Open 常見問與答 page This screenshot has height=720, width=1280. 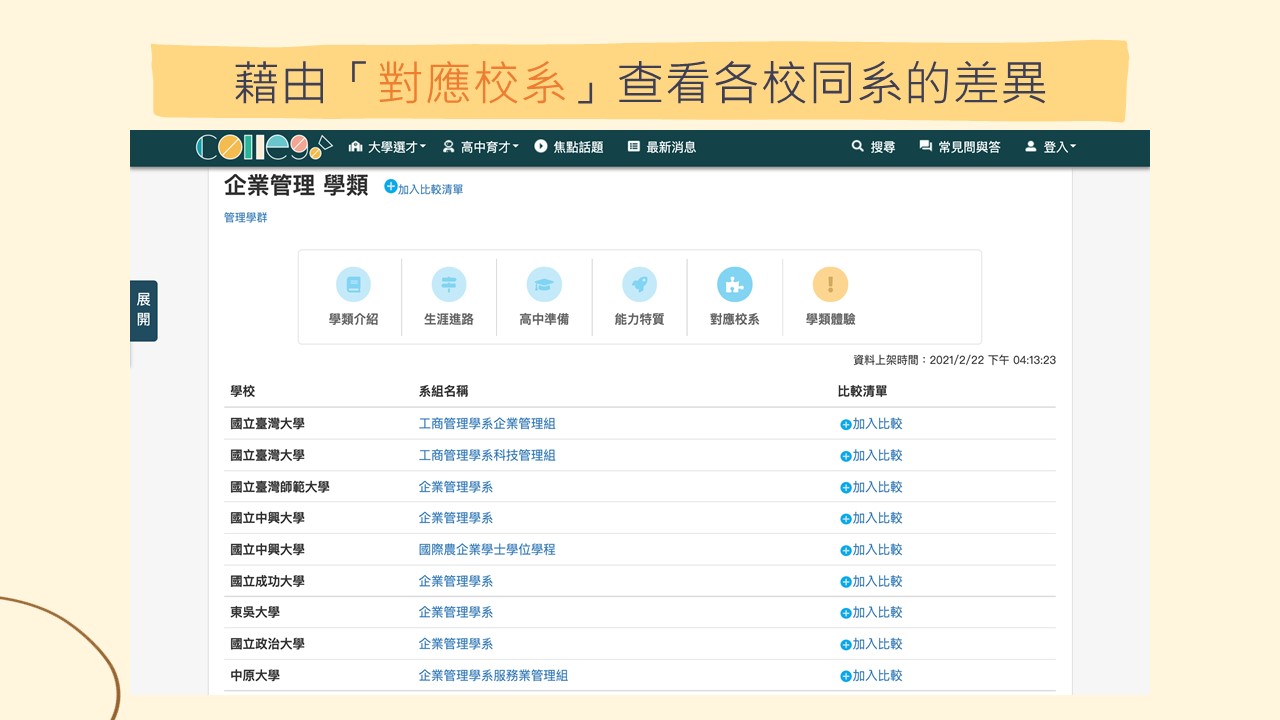(960, 147)
